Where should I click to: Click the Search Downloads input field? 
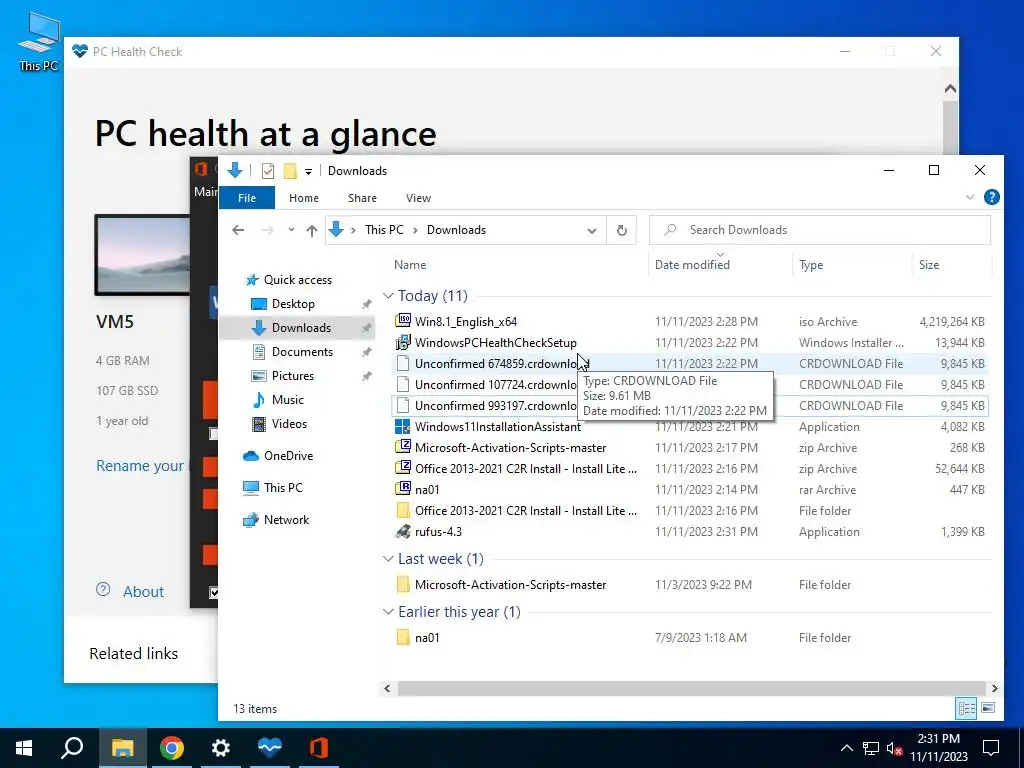point(820,230)
